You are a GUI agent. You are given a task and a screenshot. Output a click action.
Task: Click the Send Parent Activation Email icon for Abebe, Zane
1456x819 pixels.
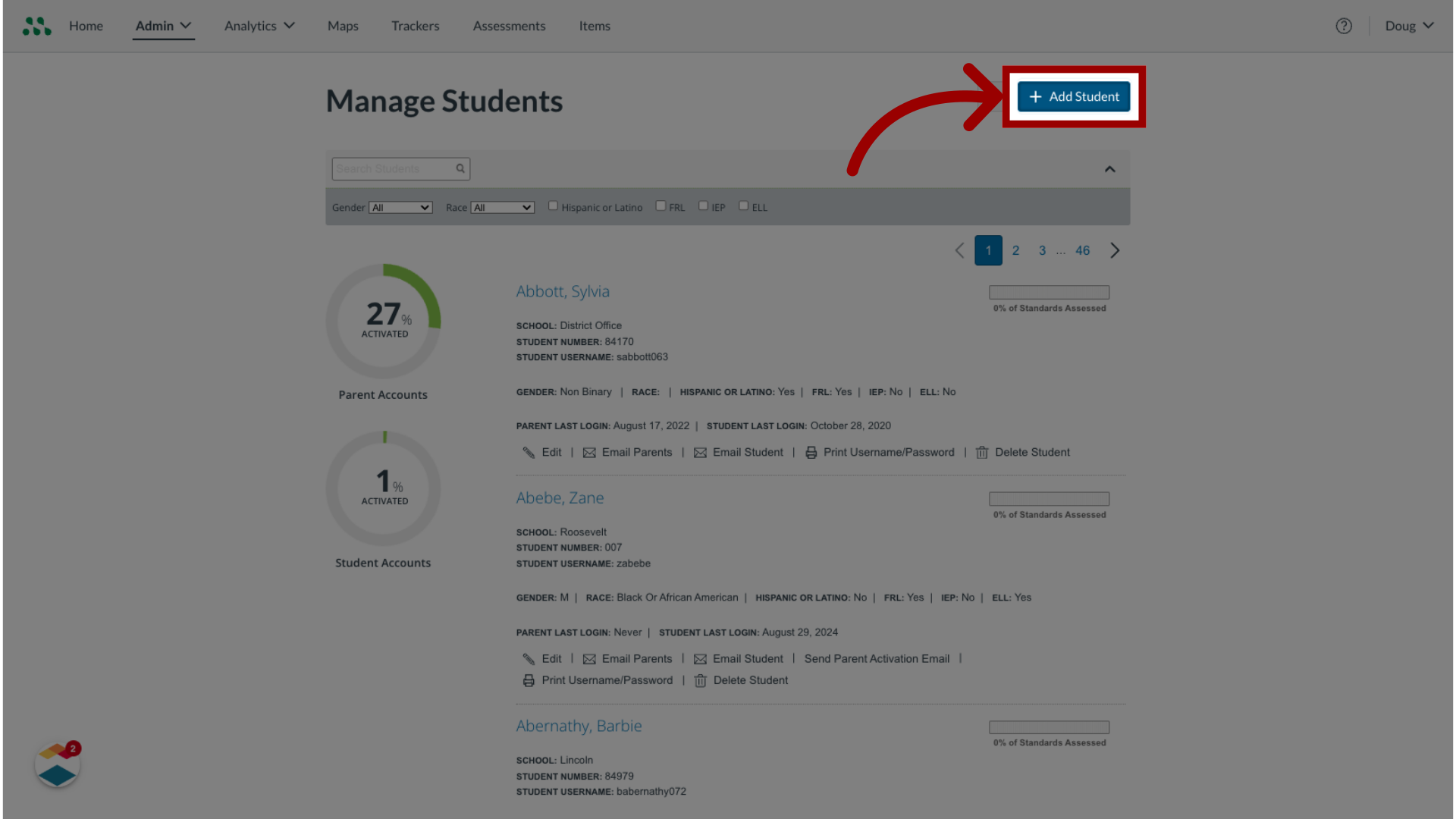877,658
